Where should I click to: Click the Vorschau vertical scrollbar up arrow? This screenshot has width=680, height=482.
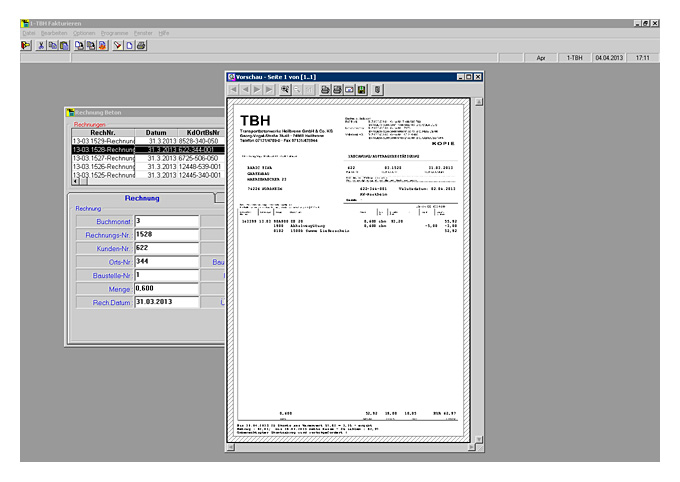coord(479,102)
